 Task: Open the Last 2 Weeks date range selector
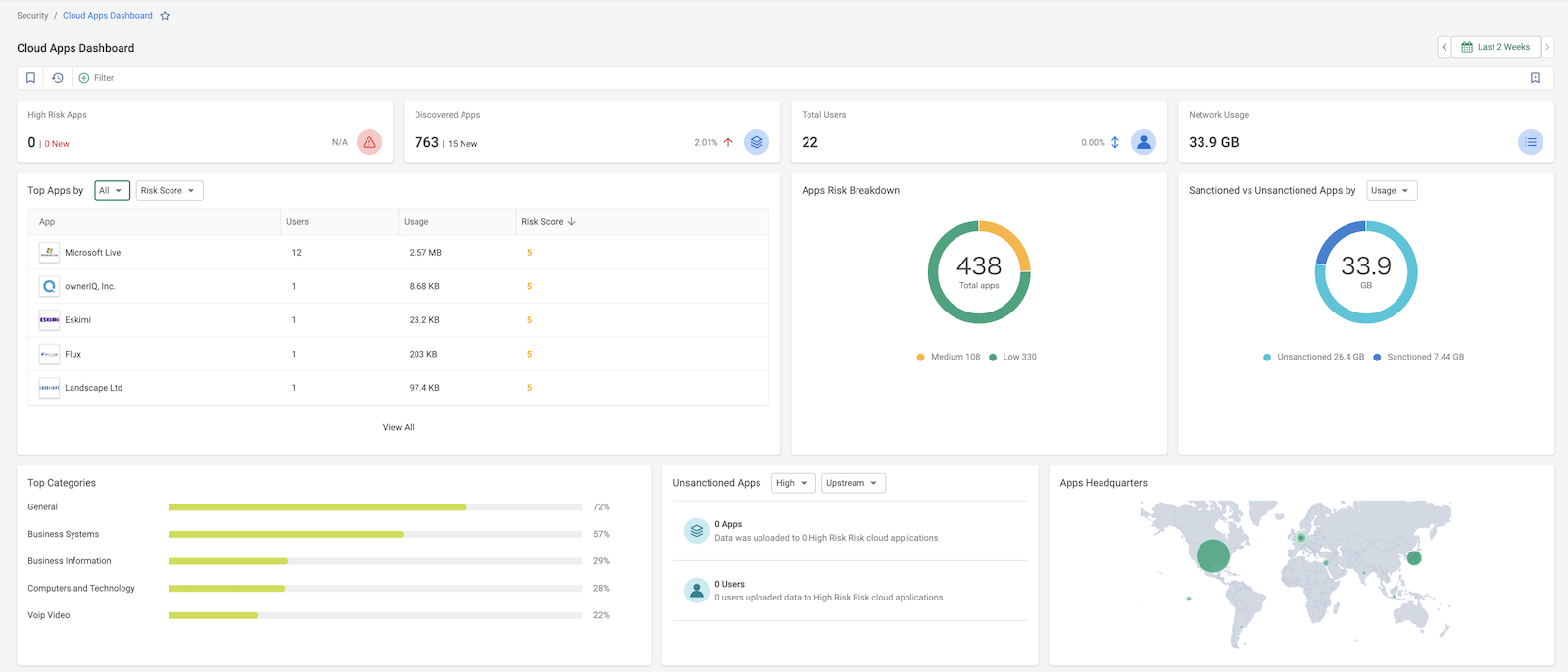[x=1495, y=47]
